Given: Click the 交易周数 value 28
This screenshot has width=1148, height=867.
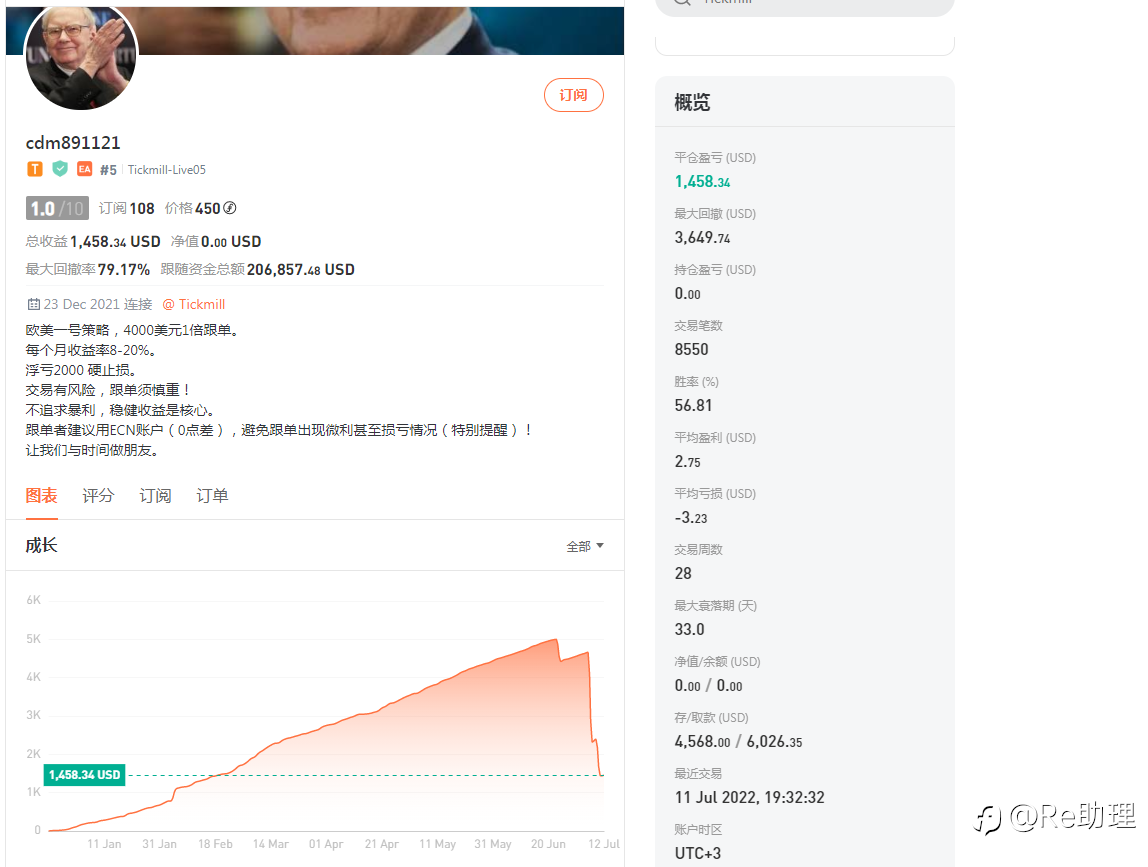Looking at the screenshot, I should 682,573.
